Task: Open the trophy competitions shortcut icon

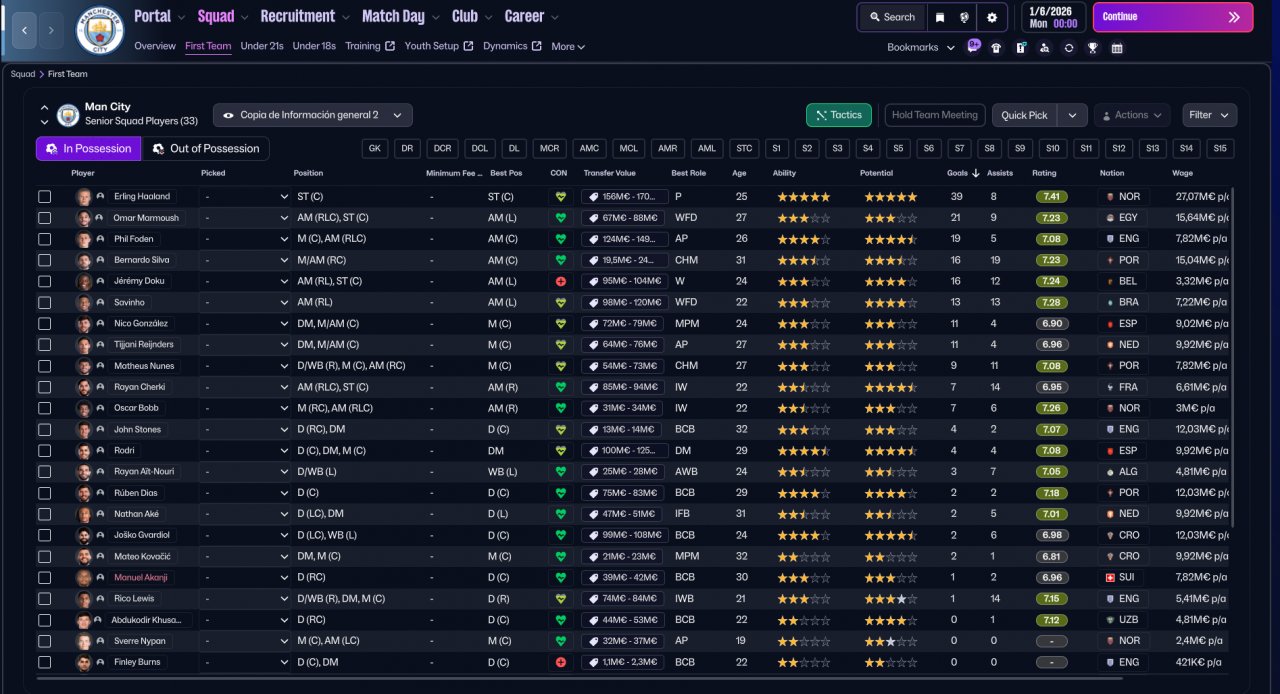Action: click(x=1093, y=47)
